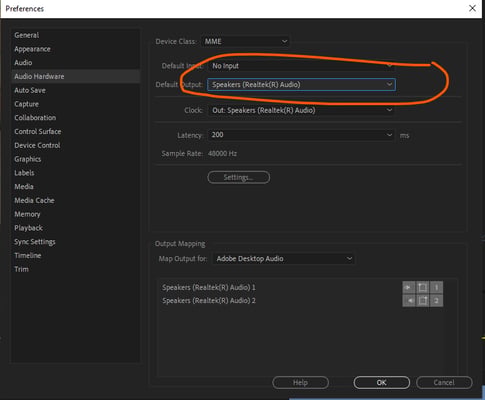Image resolution: width=485 pixels, height=400 pixels.
Task: Click the channel number 2 box
Action: coord(436,301)
